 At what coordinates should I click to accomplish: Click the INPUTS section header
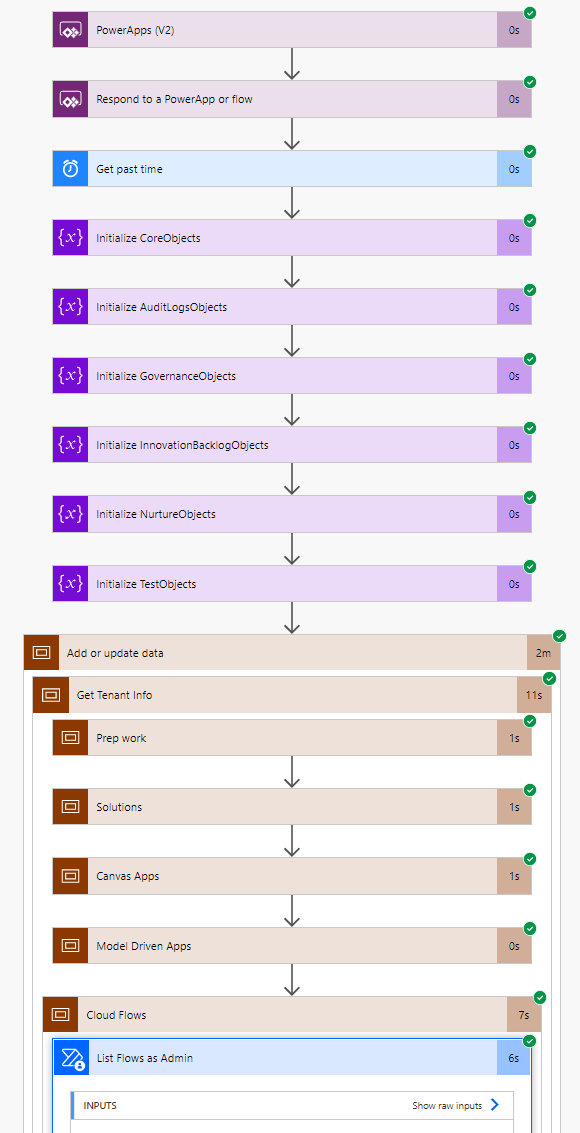pyautogui.click(x=100, y=1105)
